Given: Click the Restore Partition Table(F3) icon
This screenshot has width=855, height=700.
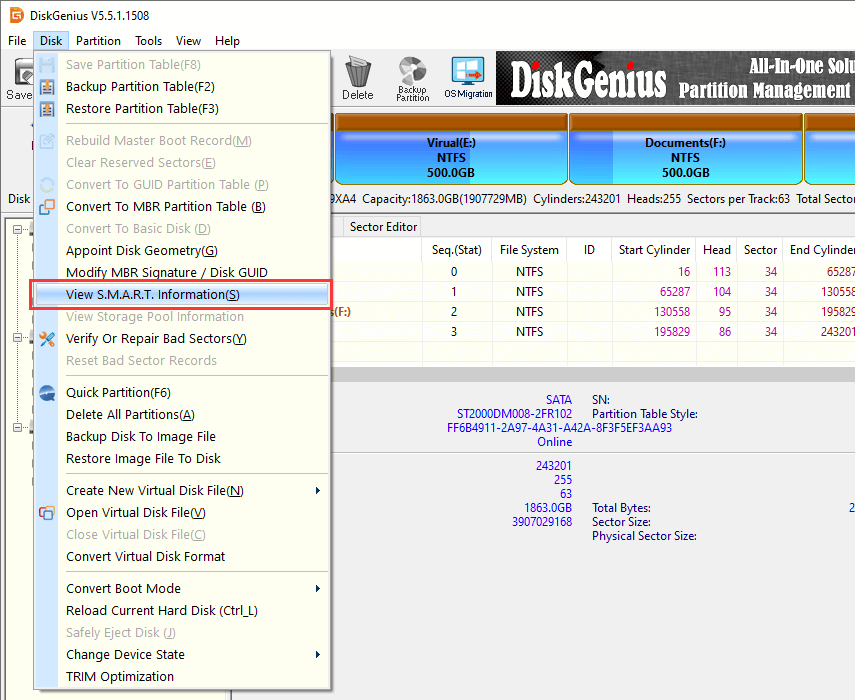Looking at the screenshot, I should [47, 109].
